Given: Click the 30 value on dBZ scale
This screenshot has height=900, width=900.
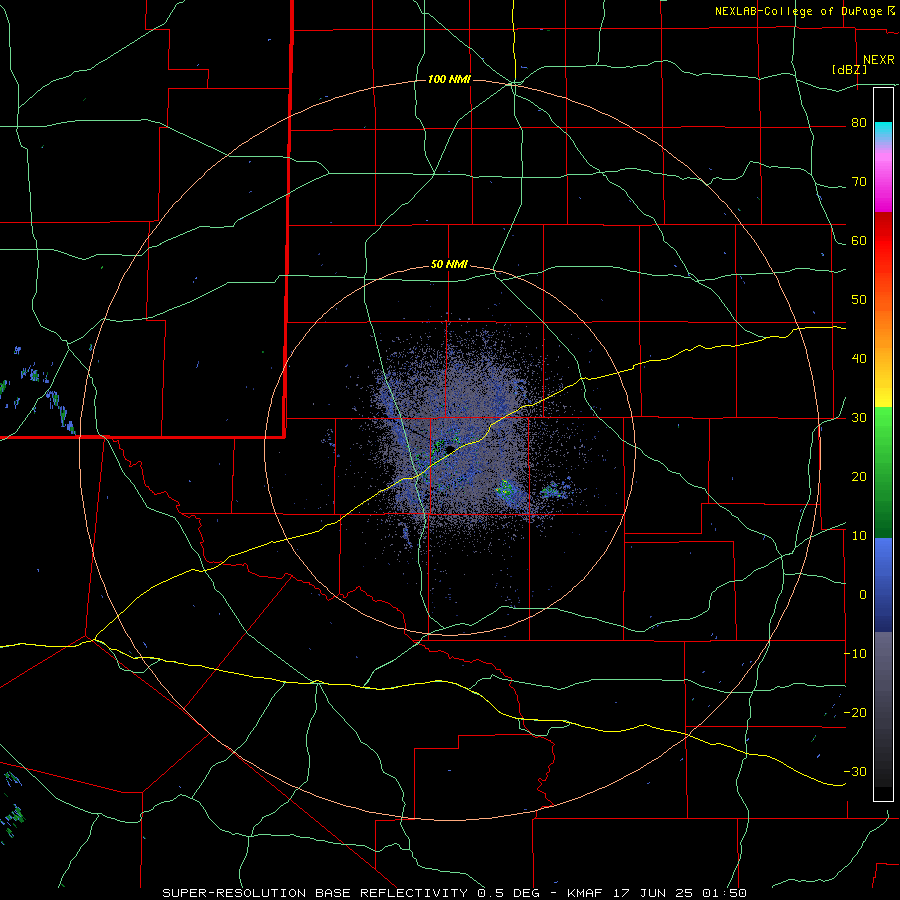Looking at the screenshot, I should point(859,418).
